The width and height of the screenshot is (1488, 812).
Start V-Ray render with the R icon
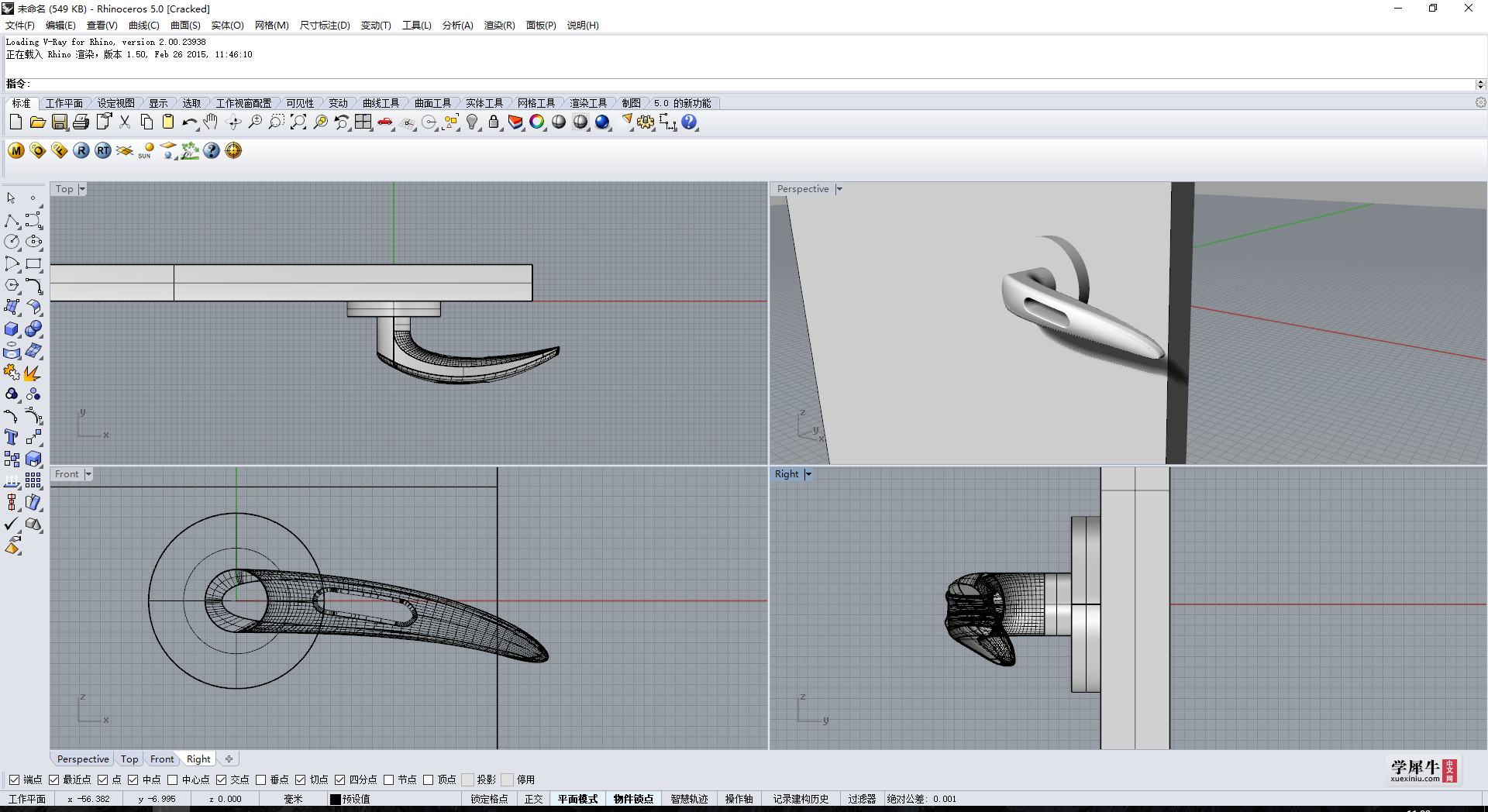81,150
